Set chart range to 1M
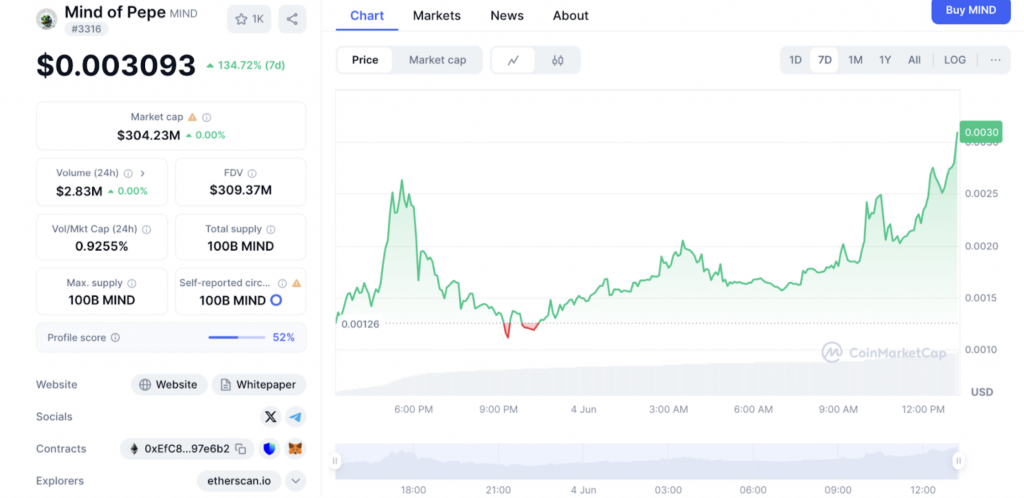Screen dimensions: 1024x498 [856, 60]
